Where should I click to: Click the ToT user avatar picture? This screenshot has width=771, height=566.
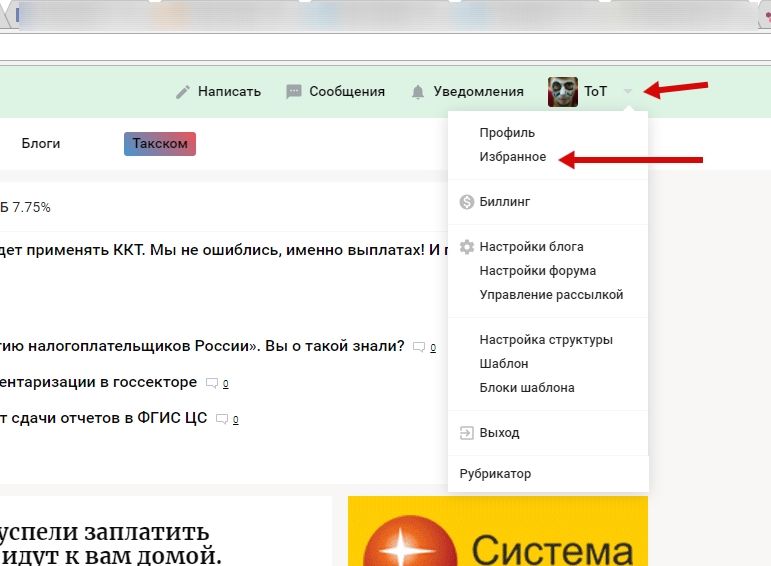pos(563,91)
